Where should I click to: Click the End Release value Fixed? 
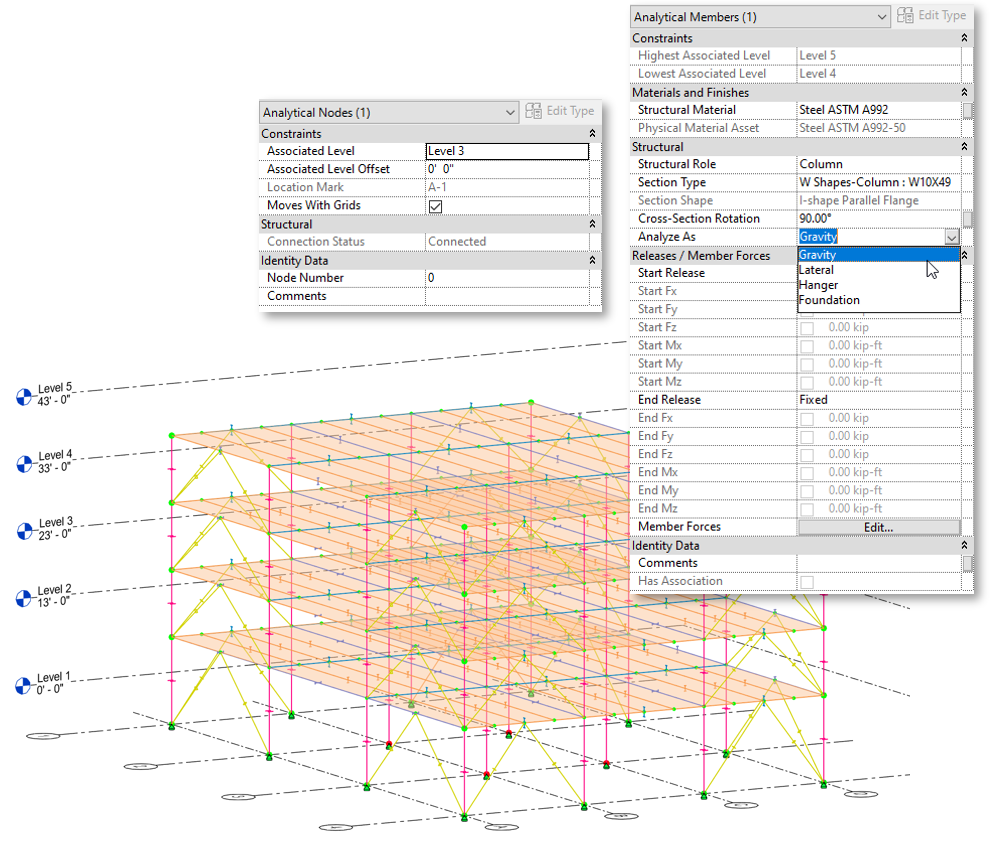point(814,400)
